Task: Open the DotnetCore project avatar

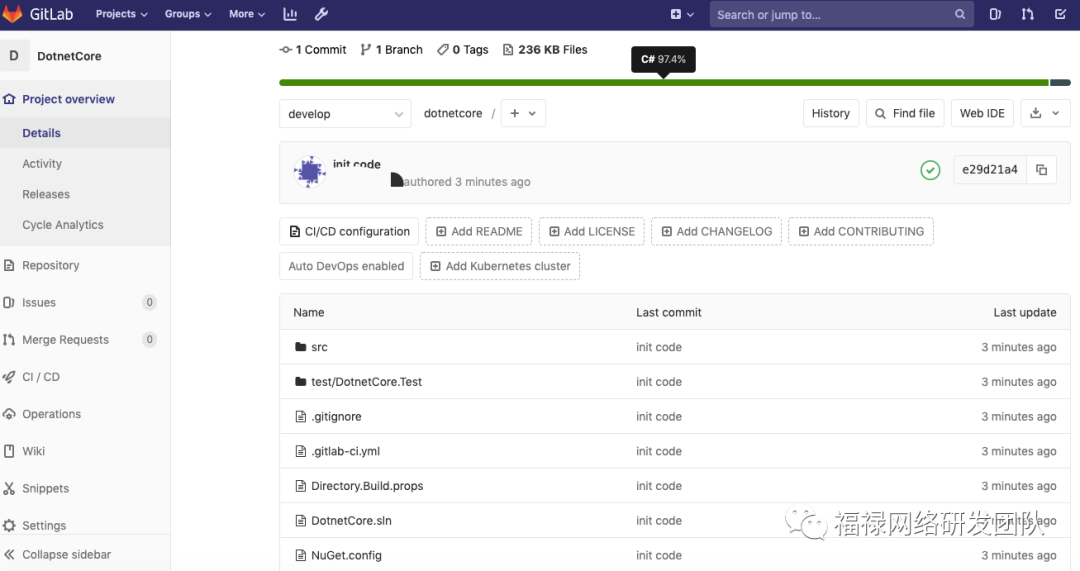Action: tap(14, 56)
